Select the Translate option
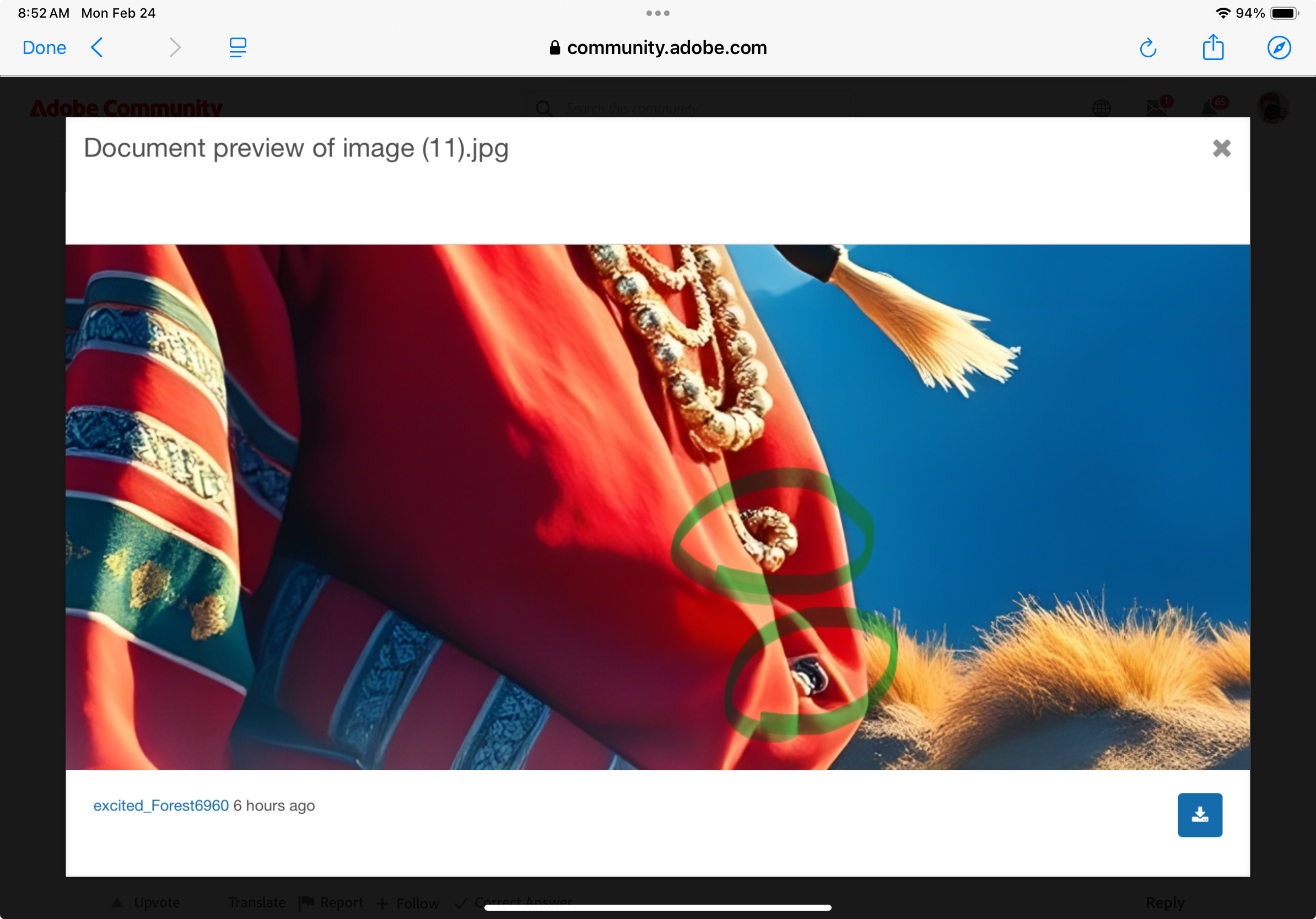The image size is (1316, 919). pyautogui.click(x=257, y=901)
